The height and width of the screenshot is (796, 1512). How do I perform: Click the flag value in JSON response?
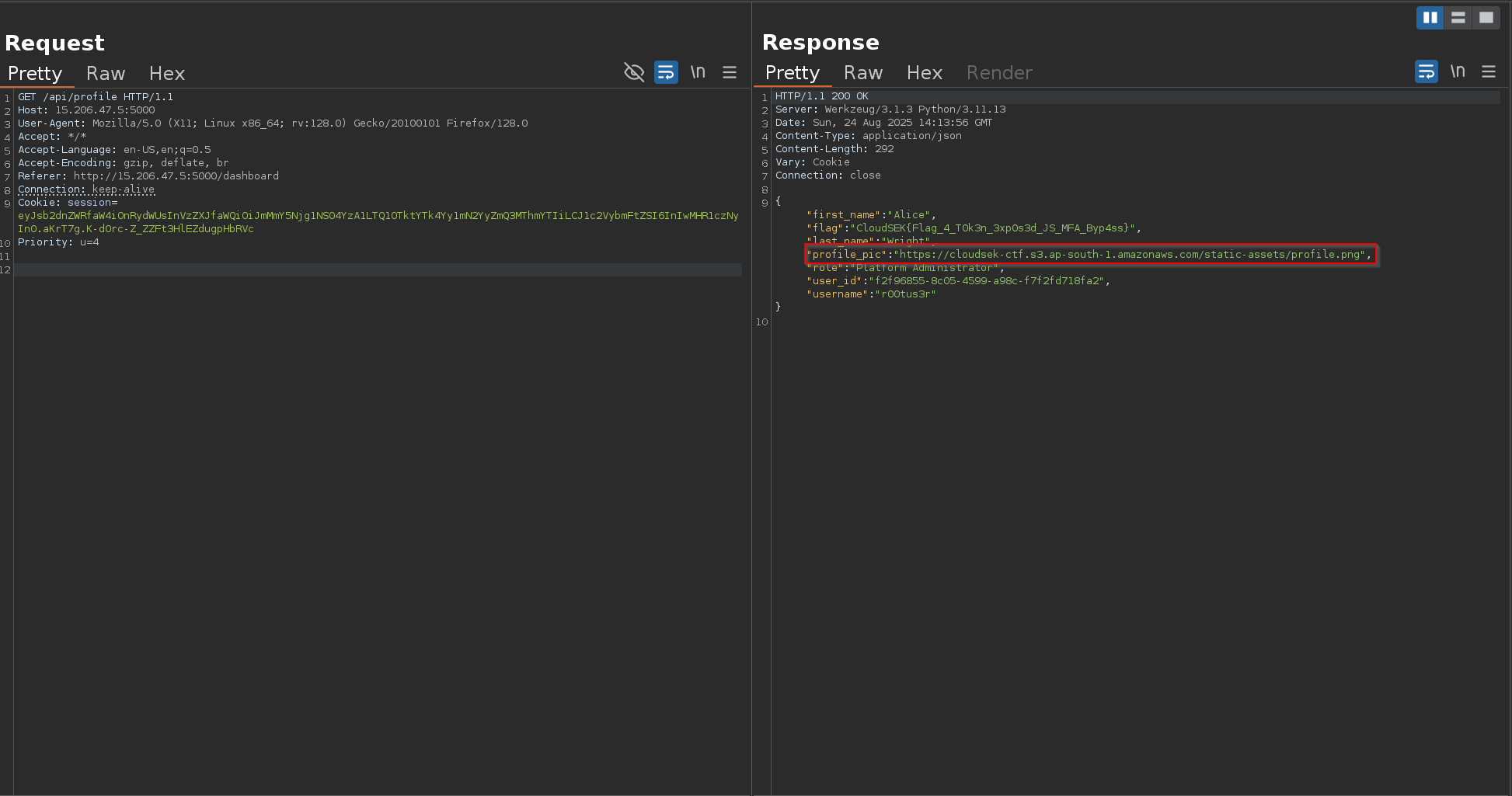[992, 228]
